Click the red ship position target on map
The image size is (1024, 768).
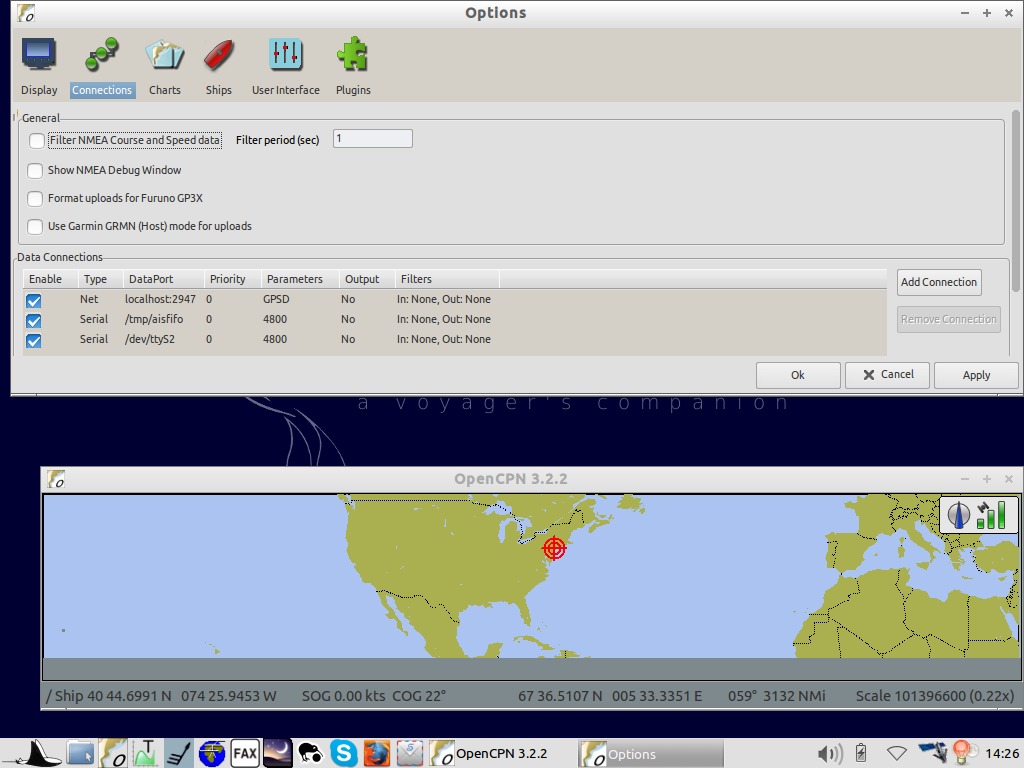[x=554, y=548]
